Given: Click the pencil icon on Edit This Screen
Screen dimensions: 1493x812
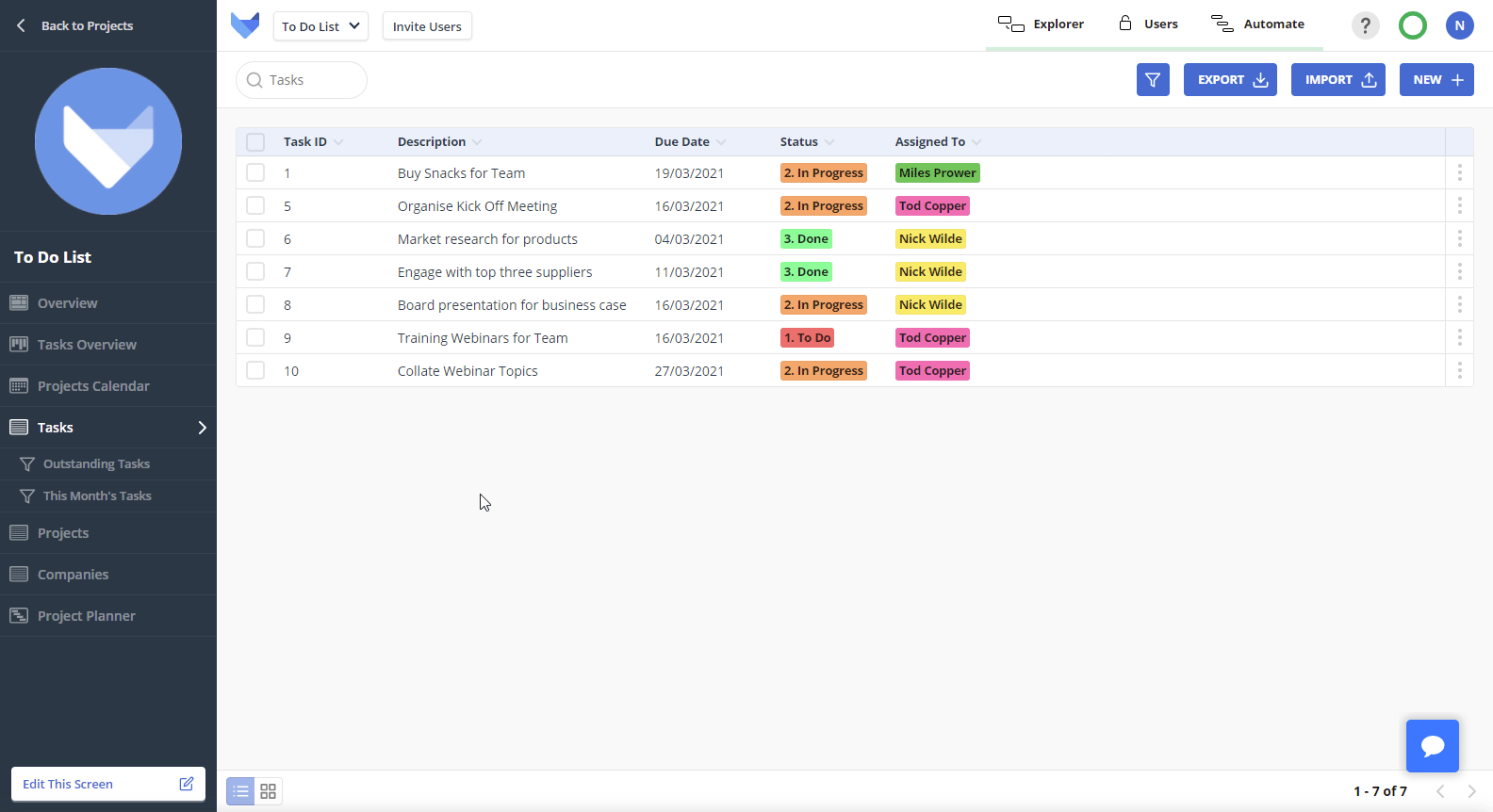Looking at the screenshot, I should point(187,784).
